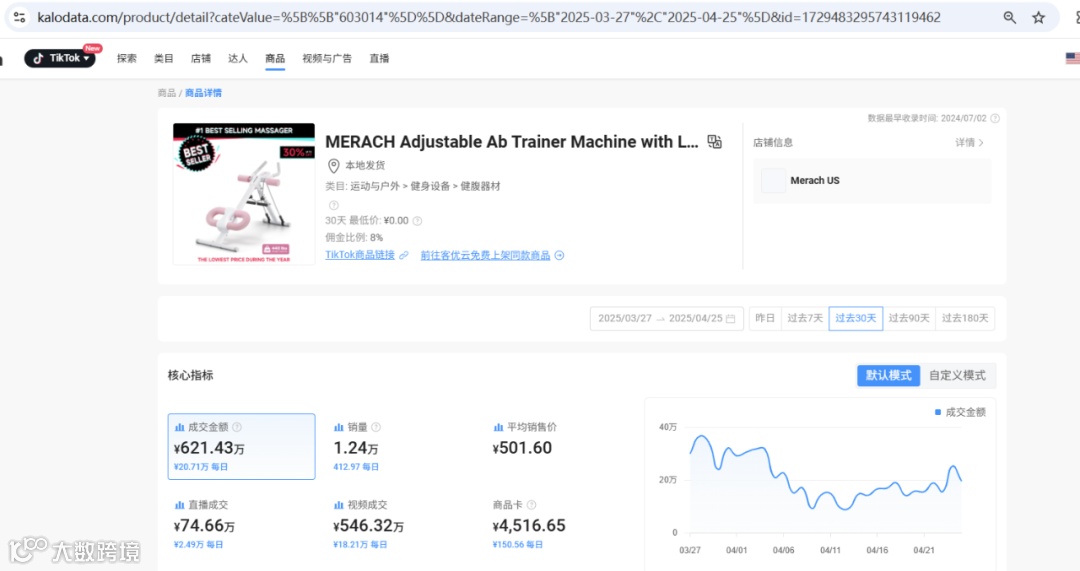Viewport: 1080px width, 571px height.
Task: Select the 销量 metric card
Action: pos(401,446)
